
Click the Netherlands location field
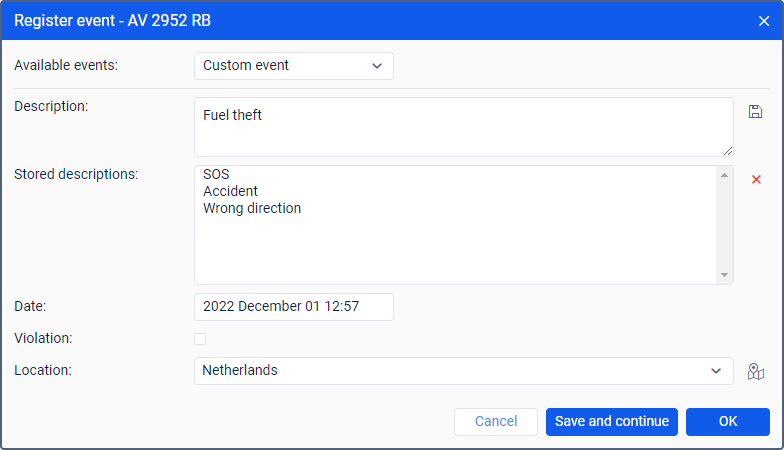[x=450, y=371]
